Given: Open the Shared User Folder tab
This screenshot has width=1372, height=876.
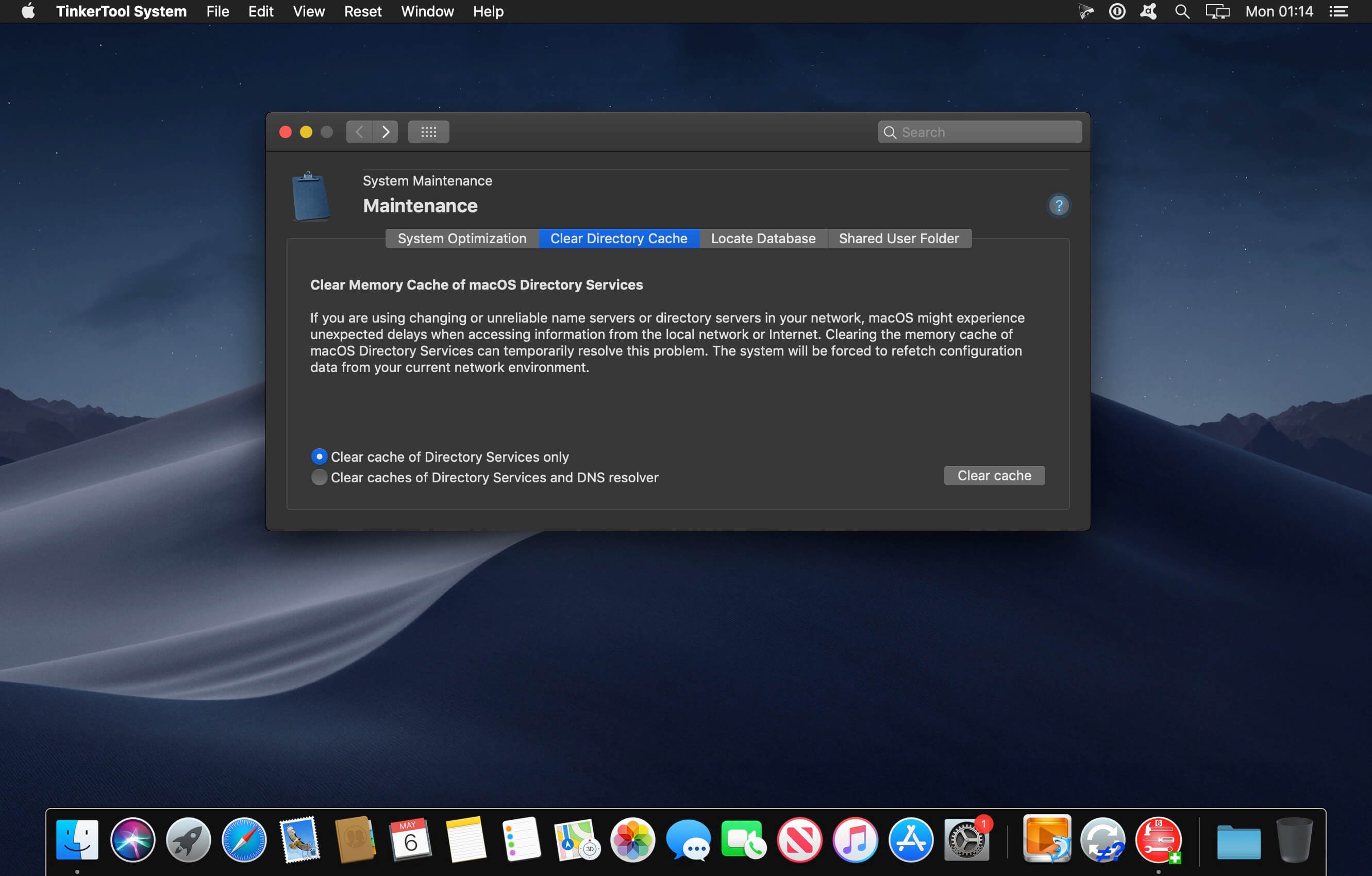Looking at the screenshot, I should pyautogui.click(x=898, y=239).
